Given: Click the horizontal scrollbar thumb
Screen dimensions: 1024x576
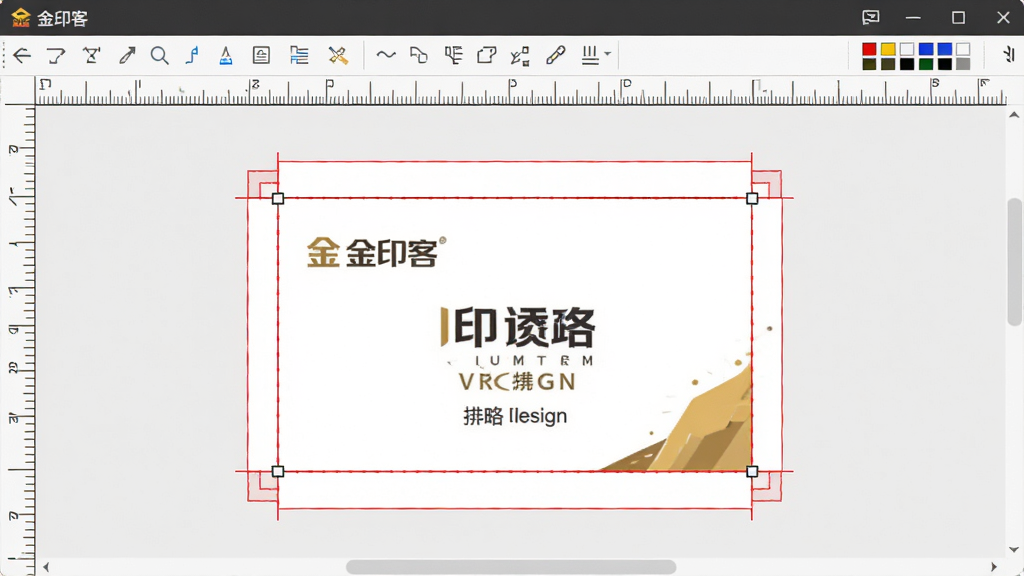Looking at the screenshot, I should point(511,567).
